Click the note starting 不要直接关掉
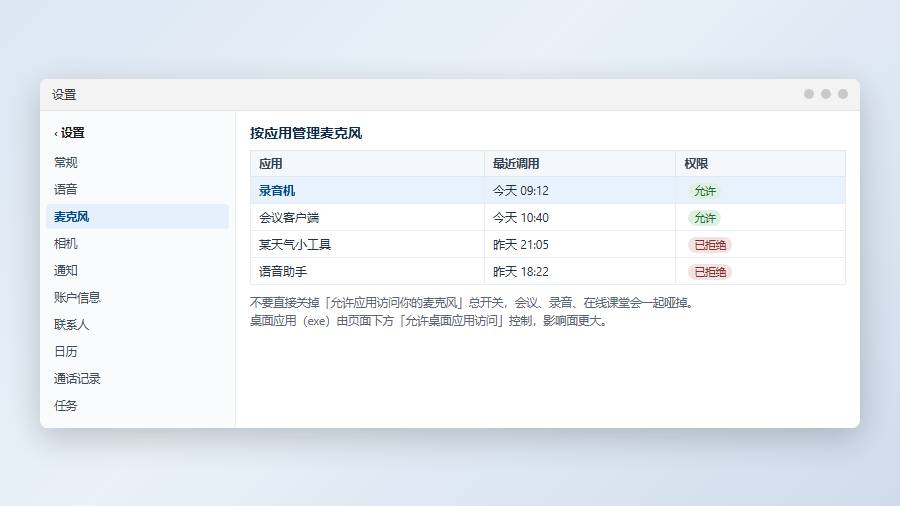 click(473, 302)
